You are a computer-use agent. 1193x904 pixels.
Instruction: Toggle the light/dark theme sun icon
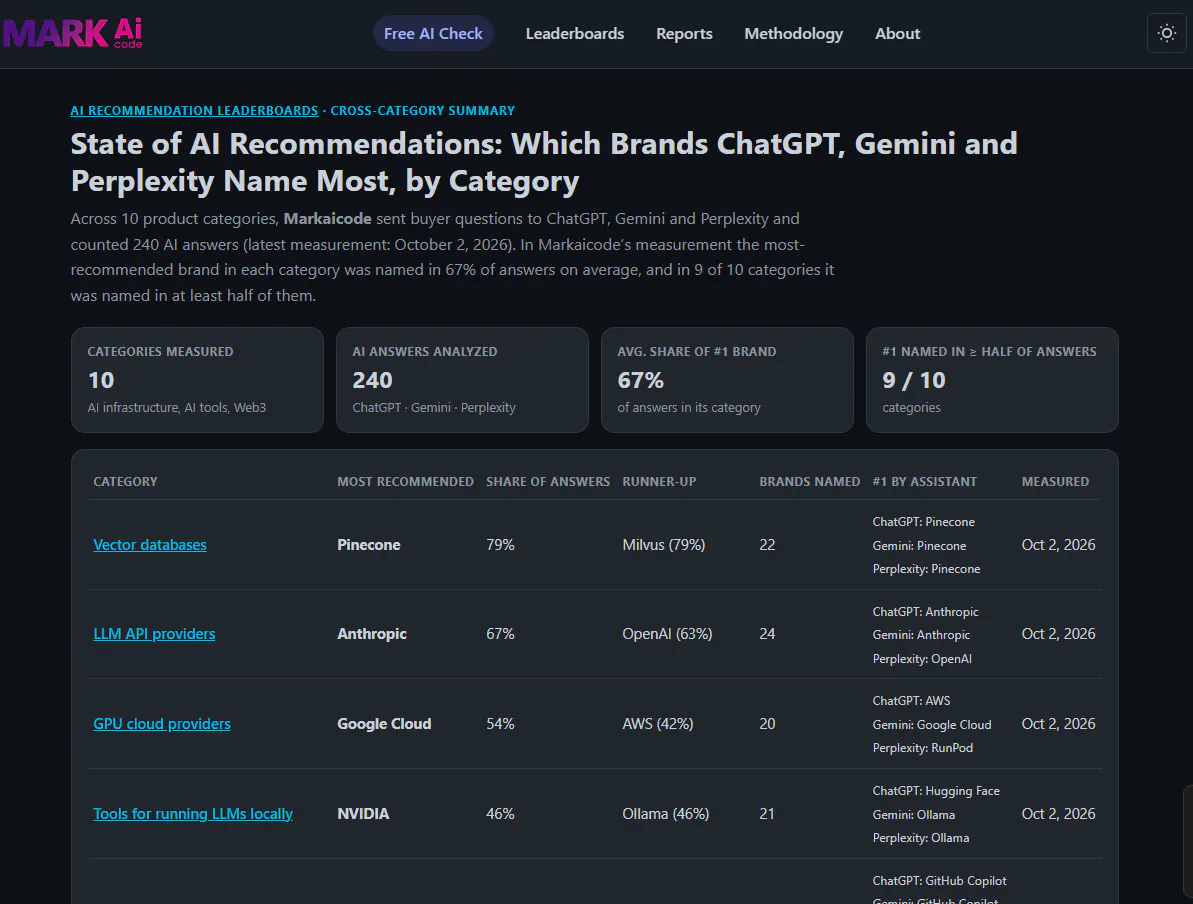coord(1166,33)
